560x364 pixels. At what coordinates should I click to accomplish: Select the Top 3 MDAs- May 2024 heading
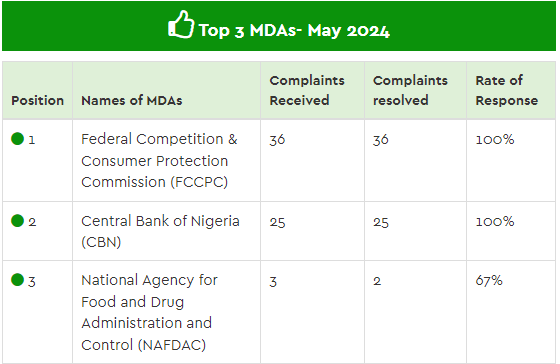point(294,31)
